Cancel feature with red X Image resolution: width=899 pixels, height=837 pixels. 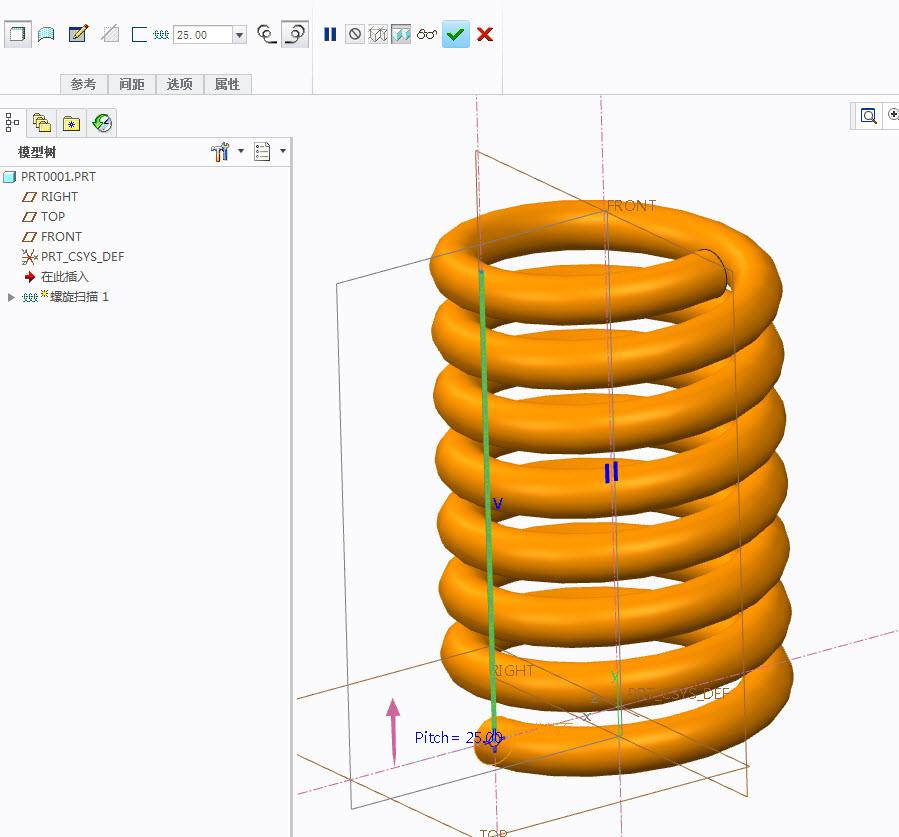click(x=485, y=34)
